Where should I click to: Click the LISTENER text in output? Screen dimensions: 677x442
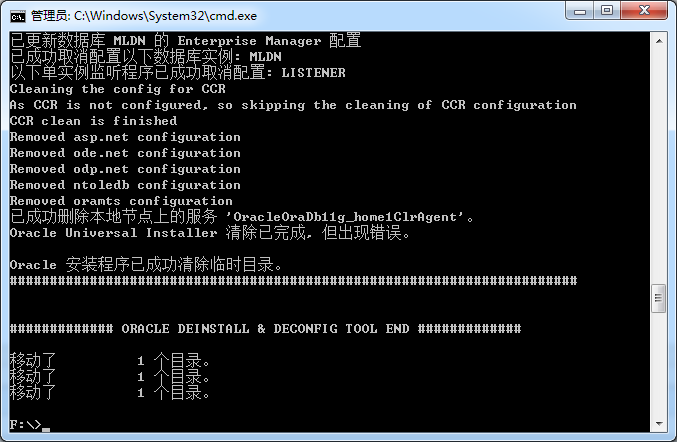(x=313, y=73)
